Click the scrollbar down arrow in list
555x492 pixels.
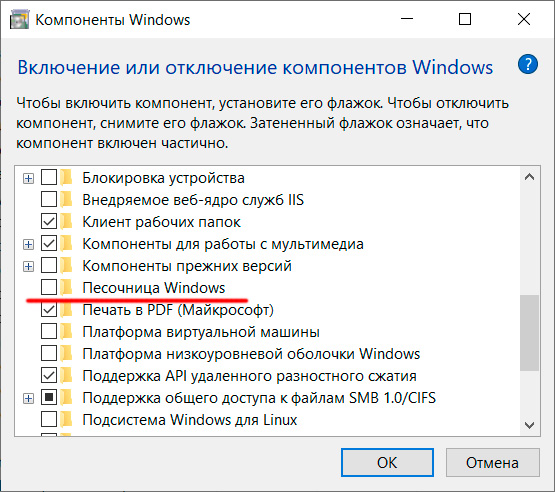[x=529, y=425]
